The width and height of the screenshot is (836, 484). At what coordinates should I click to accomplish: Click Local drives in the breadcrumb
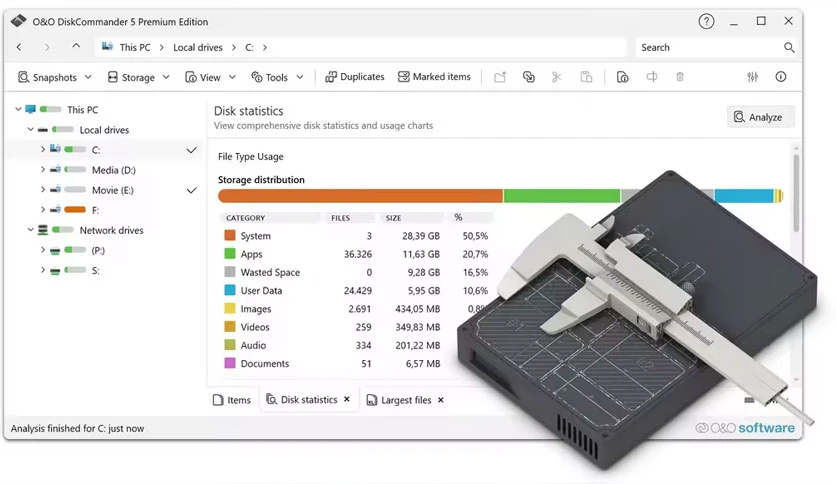198,47
